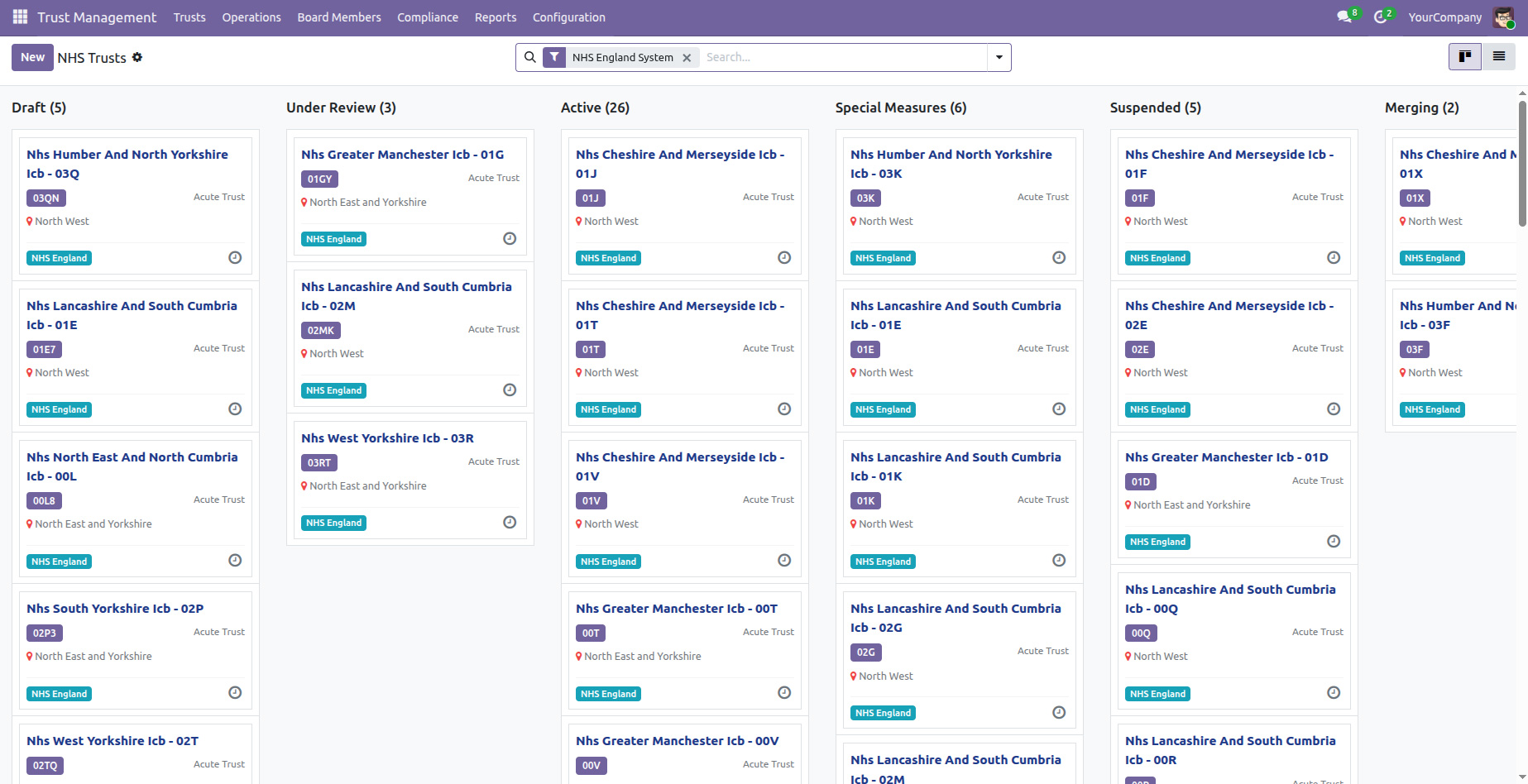
Task: Click activity clock on Active card 01J
Action: (x=784, y=258)
